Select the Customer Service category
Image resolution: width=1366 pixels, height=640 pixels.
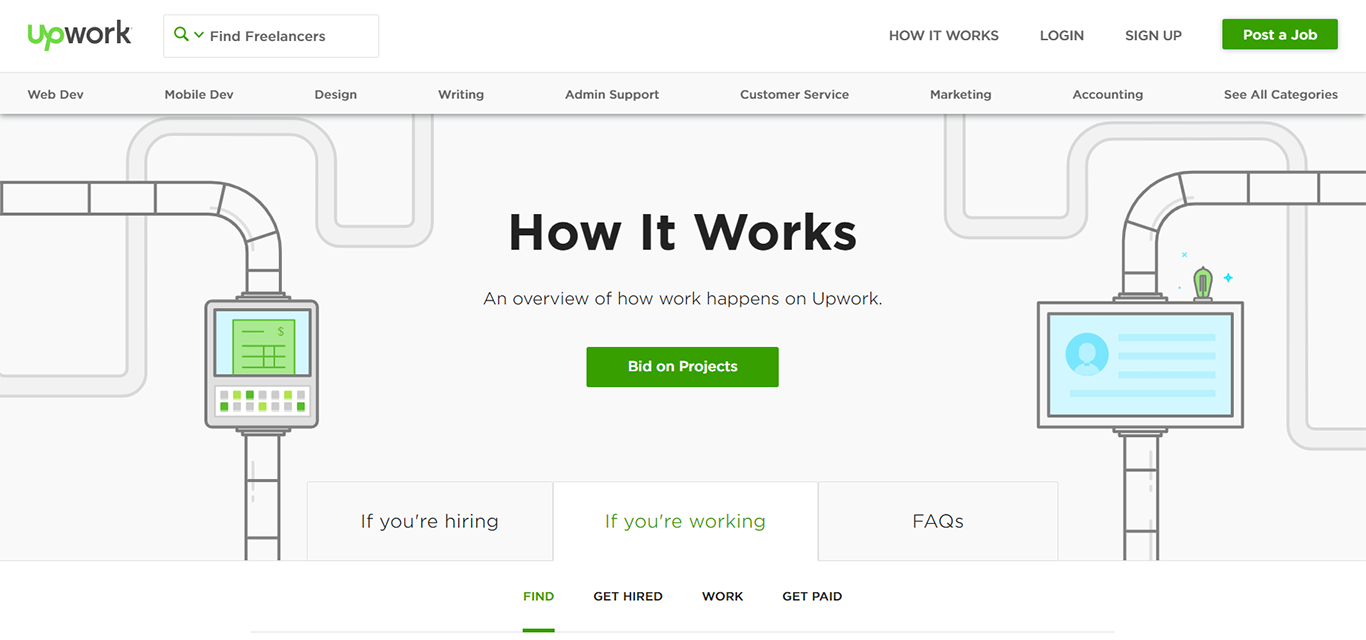coord(794,94)
